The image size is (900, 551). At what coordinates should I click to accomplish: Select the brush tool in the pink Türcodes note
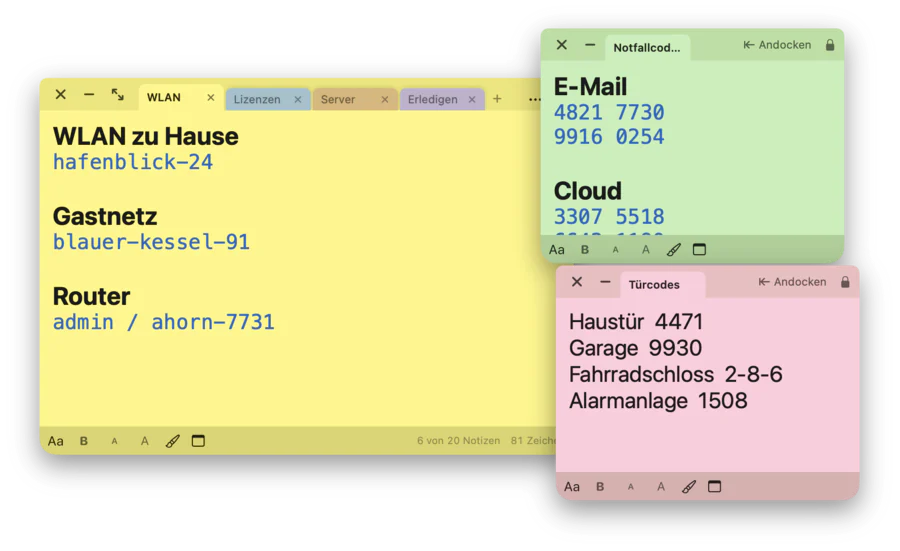[689, 487]
